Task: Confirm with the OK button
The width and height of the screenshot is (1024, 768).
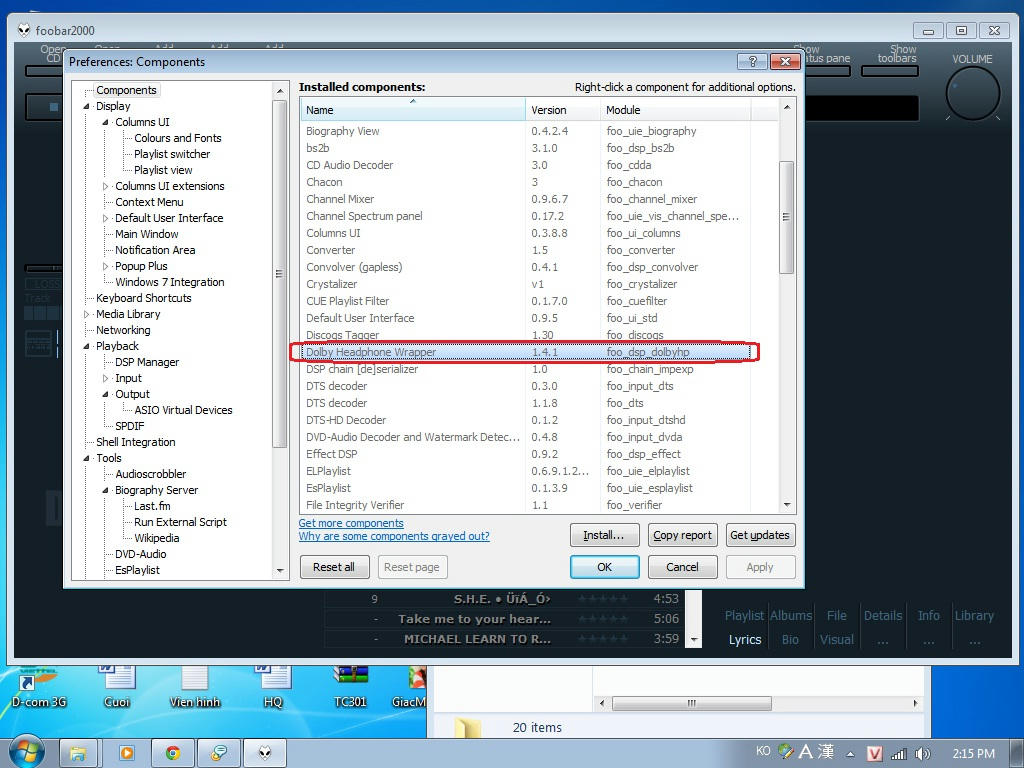Action: [605, 567]
